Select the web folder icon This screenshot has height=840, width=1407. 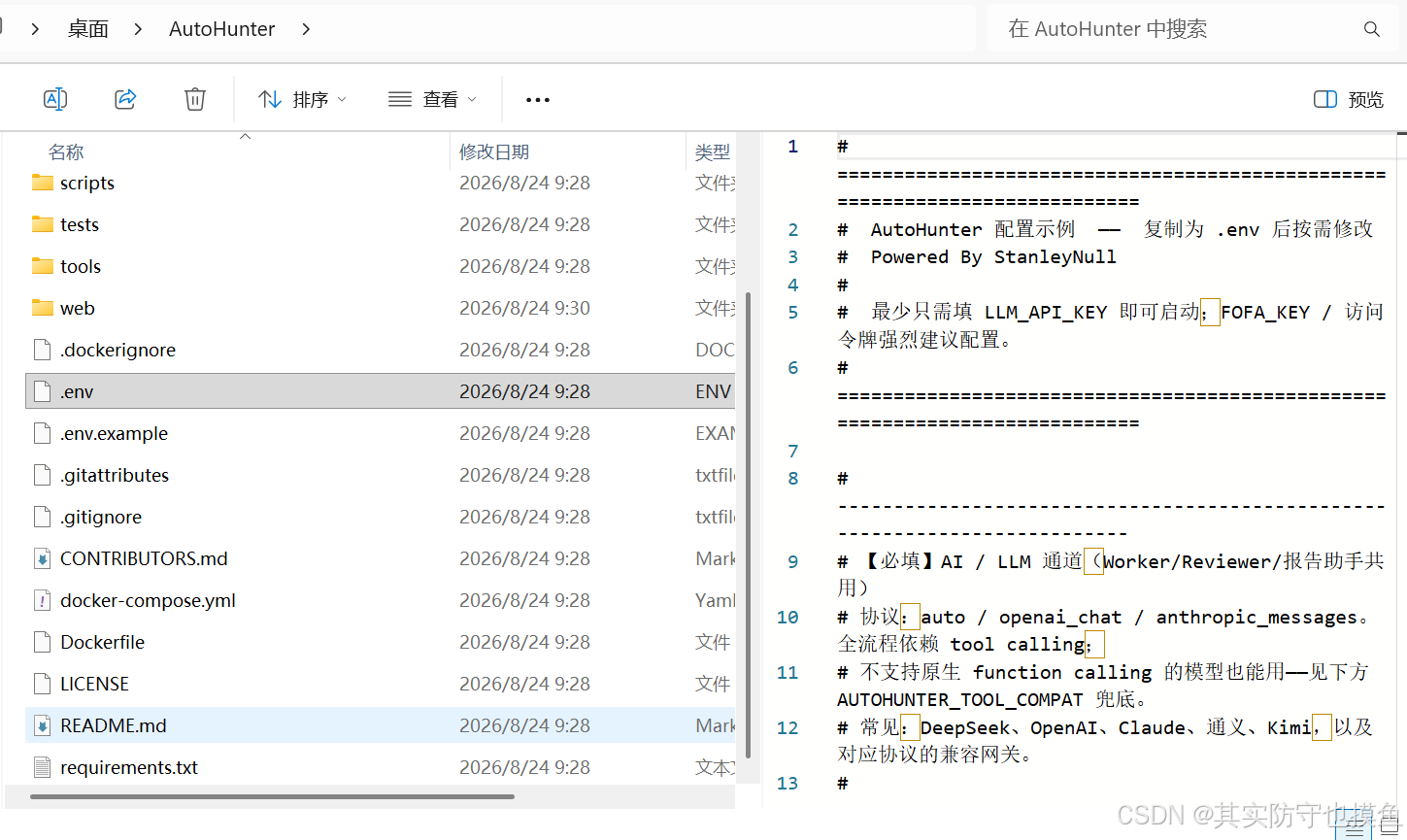(43, 308)
